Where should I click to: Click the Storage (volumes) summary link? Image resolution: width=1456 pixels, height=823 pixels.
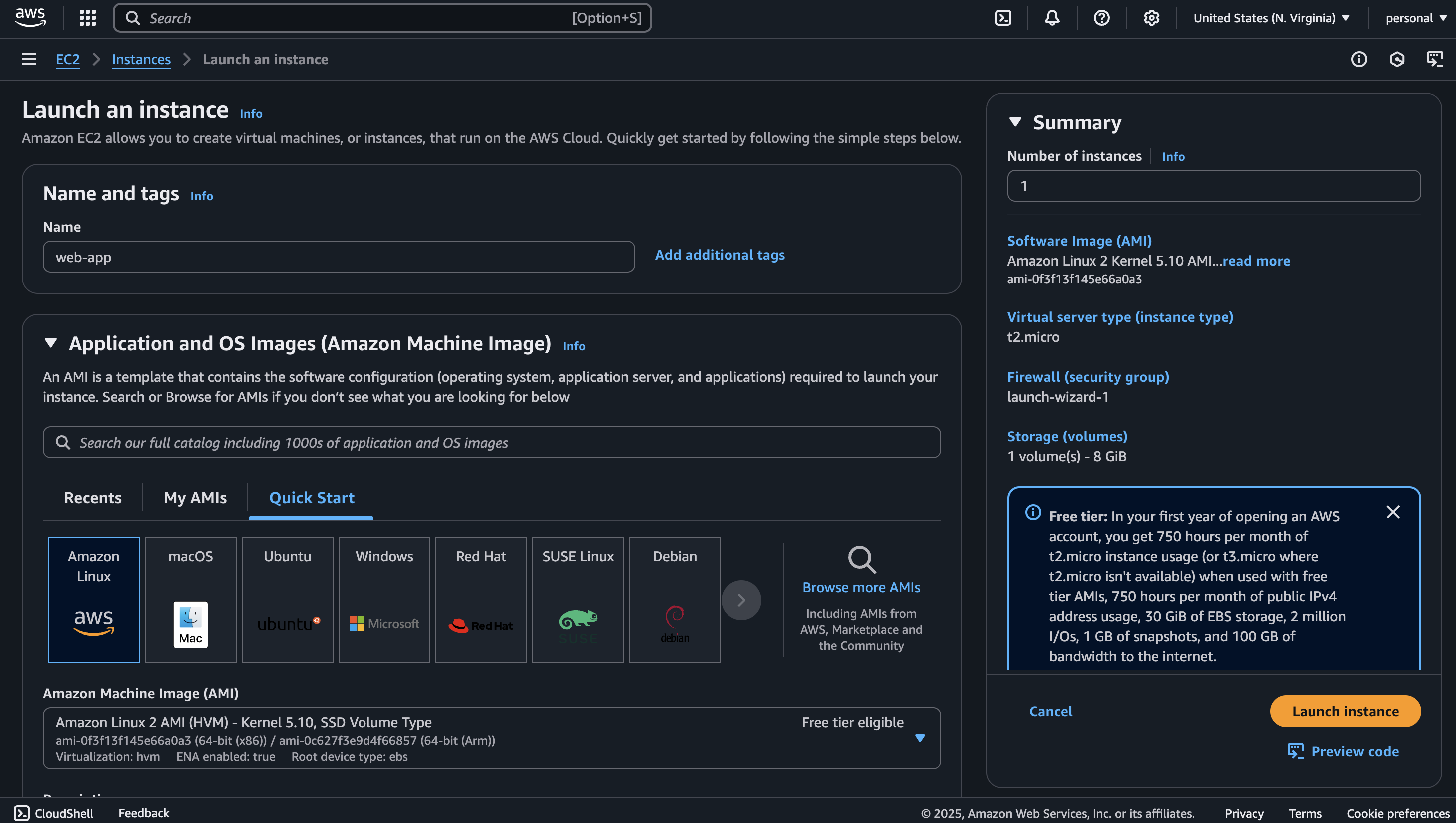tap(1067, 436)
